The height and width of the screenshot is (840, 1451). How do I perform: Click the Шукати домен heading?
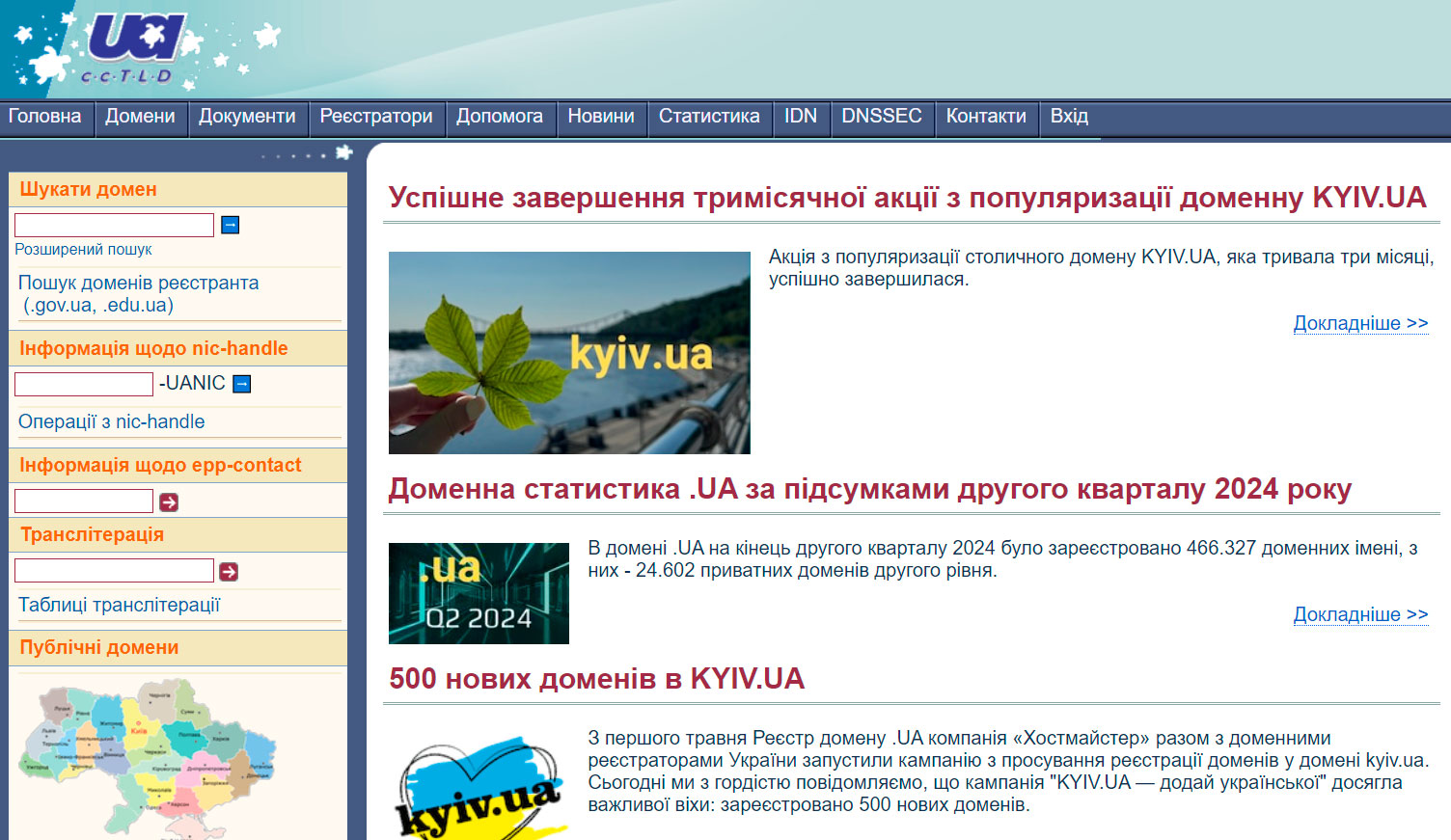click(x=88, y=190)
